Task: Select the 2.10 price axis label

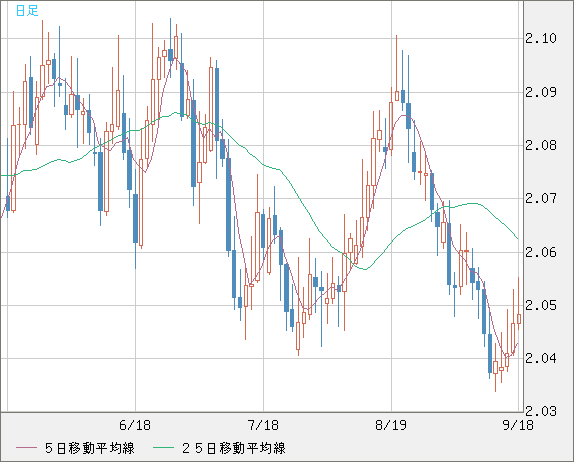Action: 541,38
